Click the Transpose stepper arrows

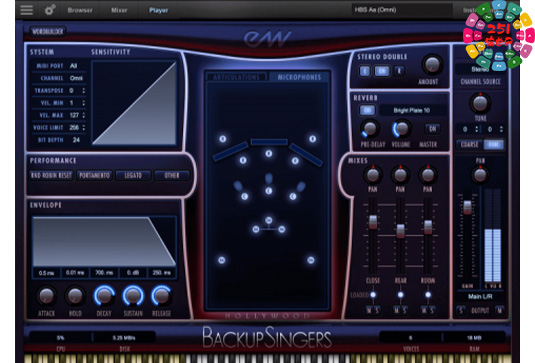pos(84,90)
